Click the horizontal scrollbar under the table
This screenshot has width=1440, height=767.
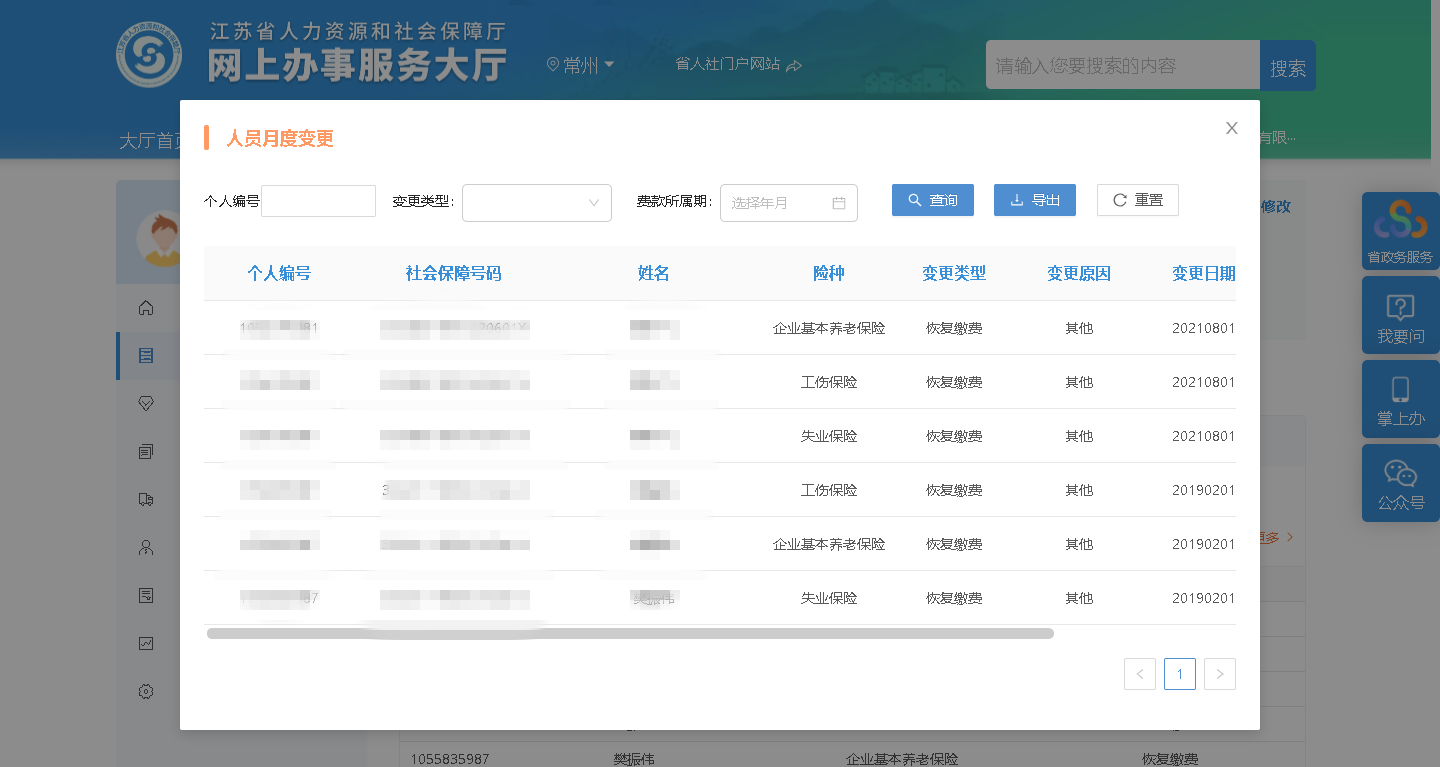click(x=630, y=633)
